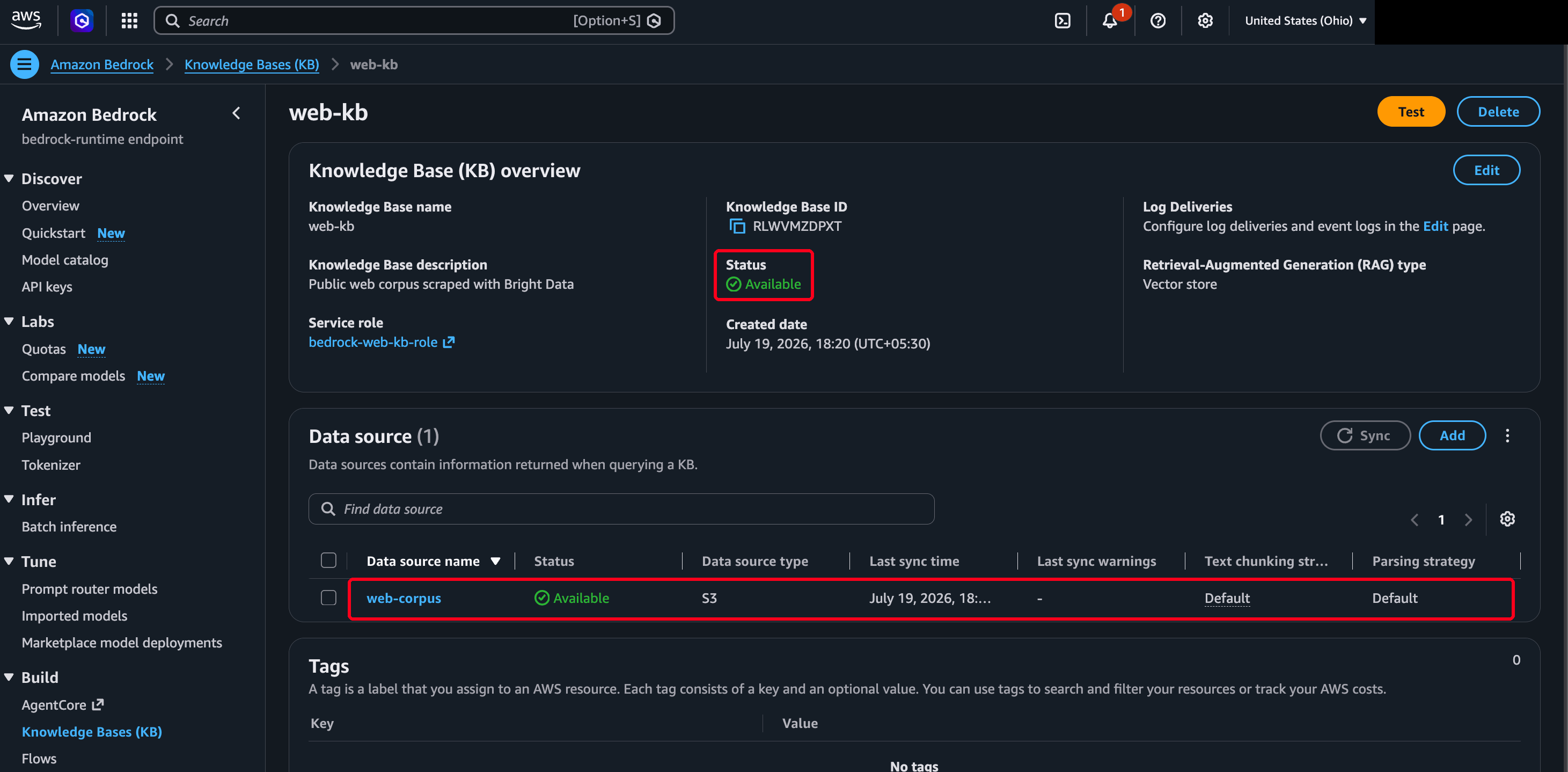Click the Delete knowledge base button
The width and height of the screenshot is (1568, 772).
1498,112
